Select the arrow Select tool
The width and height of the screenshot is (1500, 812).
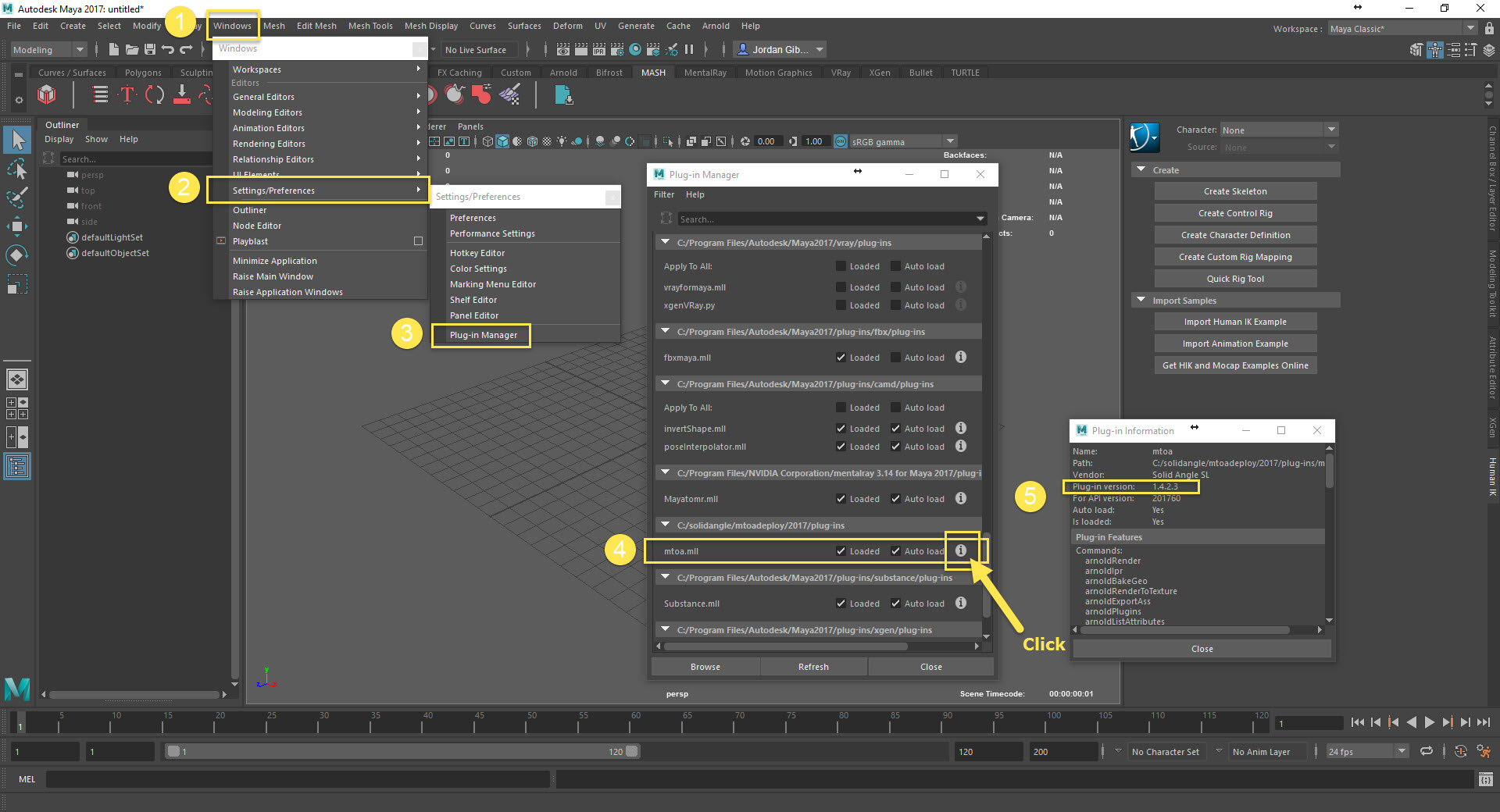tap(17, 141)
